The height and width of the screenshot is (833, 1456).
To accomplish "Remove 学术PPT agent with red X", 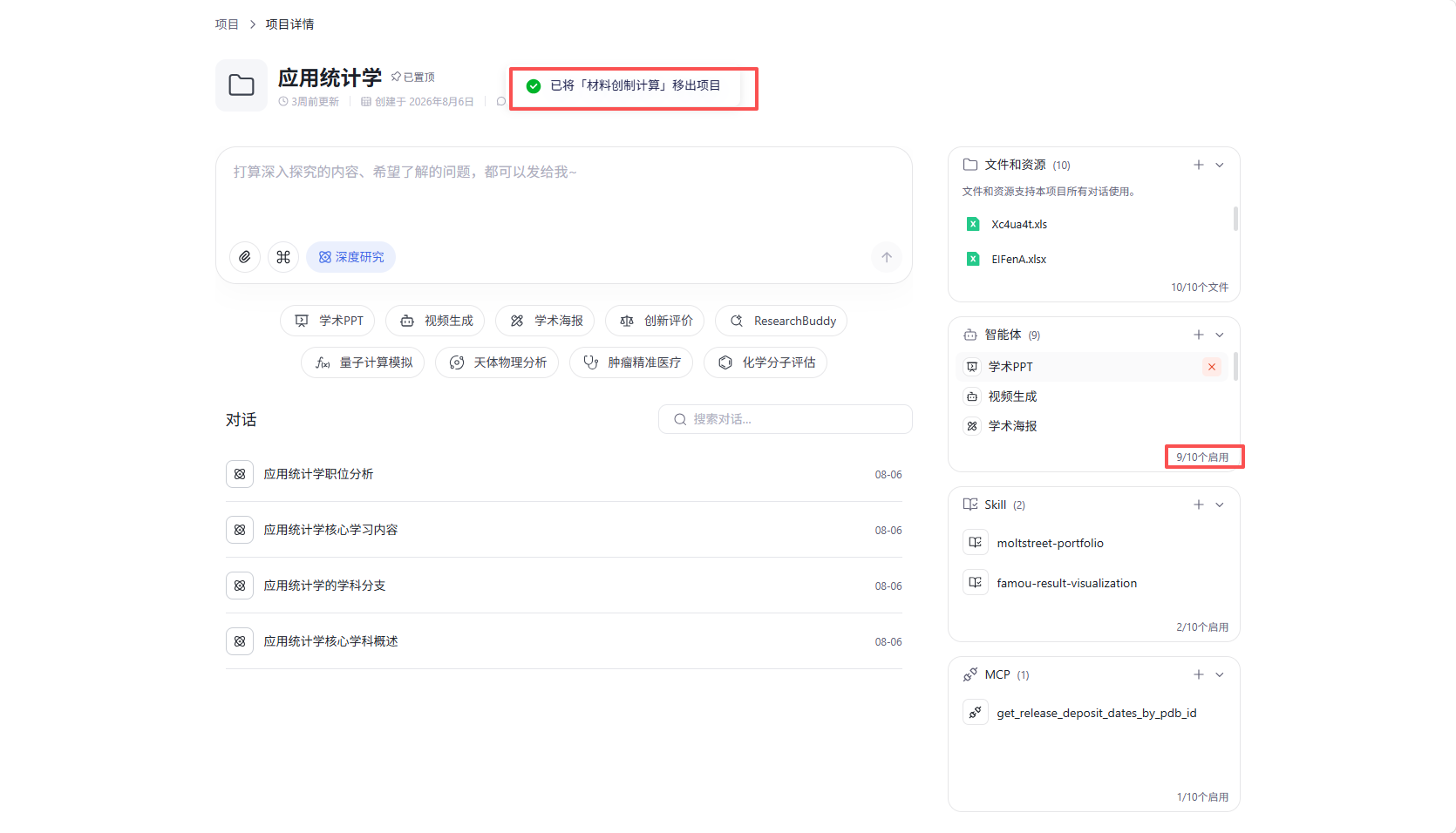I will 1212,367.
